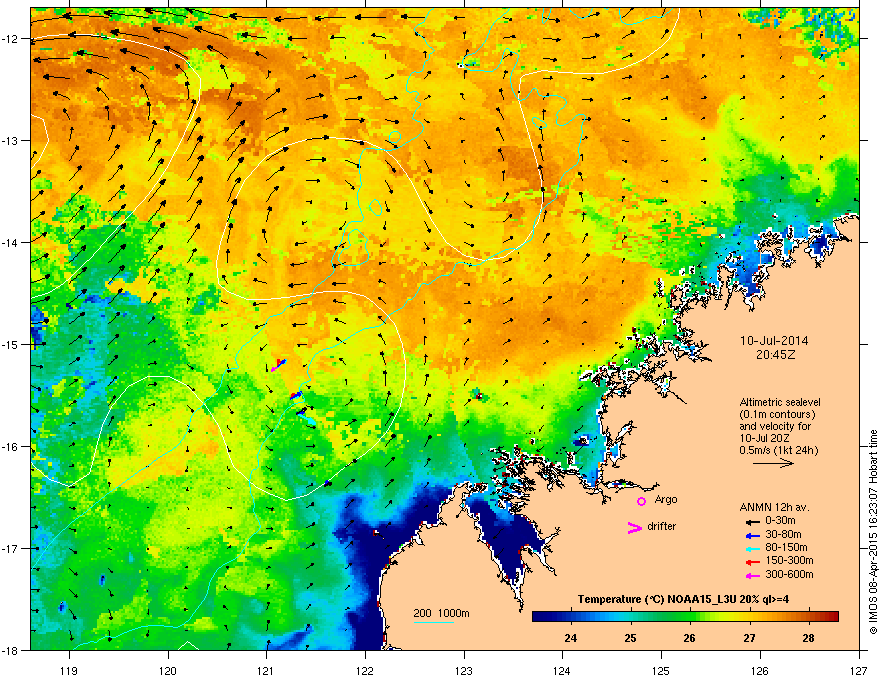Click the magenta 300-600m arrow legend symbol

click(x=752, y=575)
